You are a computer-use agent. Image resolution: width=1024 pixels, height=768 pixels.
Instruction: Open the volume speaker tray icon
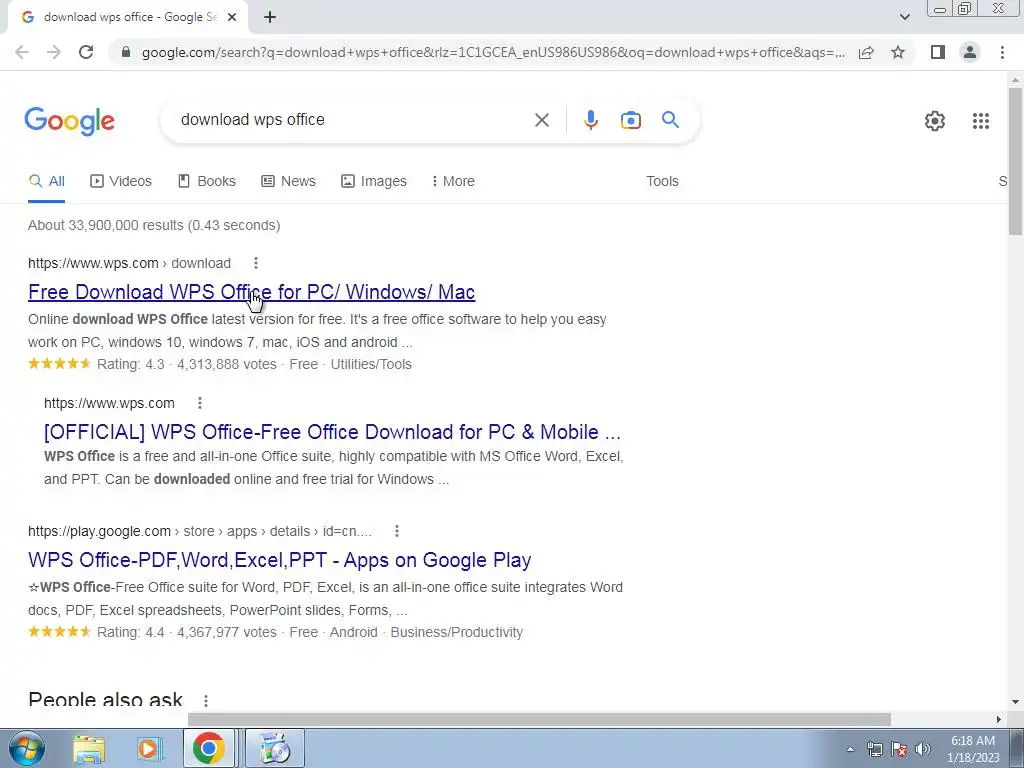(922, 749)
